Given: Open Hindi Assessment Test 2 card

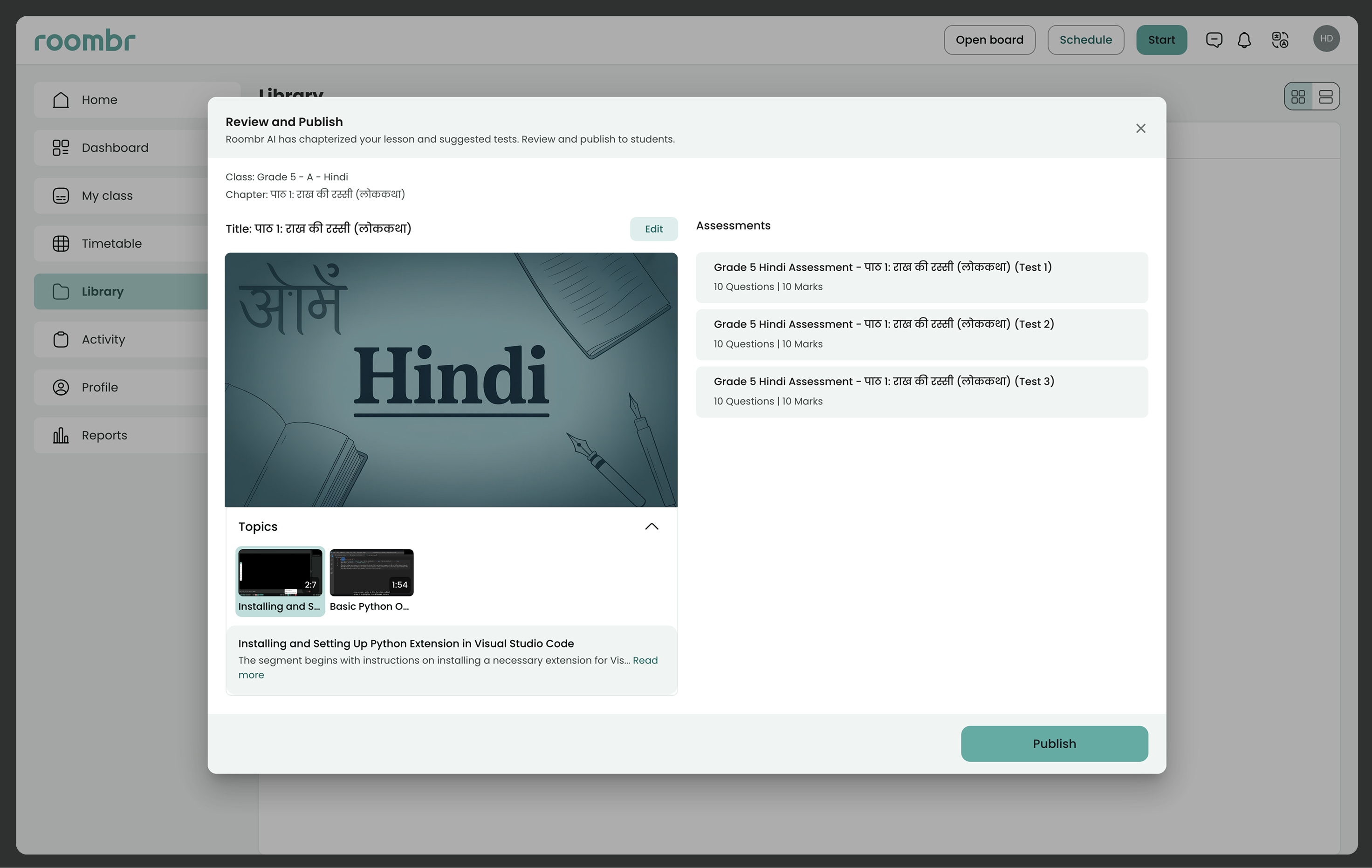Looking at the screenshot, I should 921,335.
